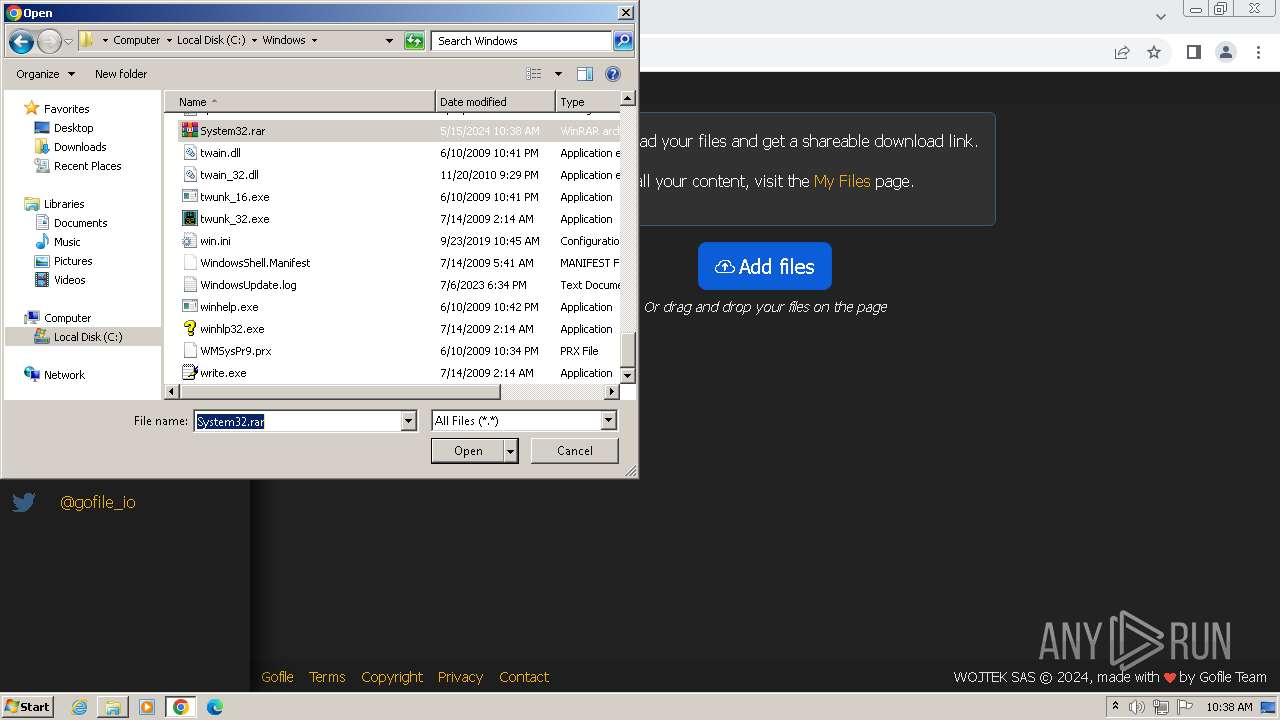Open the Chrome three-dot menu
The height and width of the screenshot is (720, 1280).
[x=1259, y=52]
